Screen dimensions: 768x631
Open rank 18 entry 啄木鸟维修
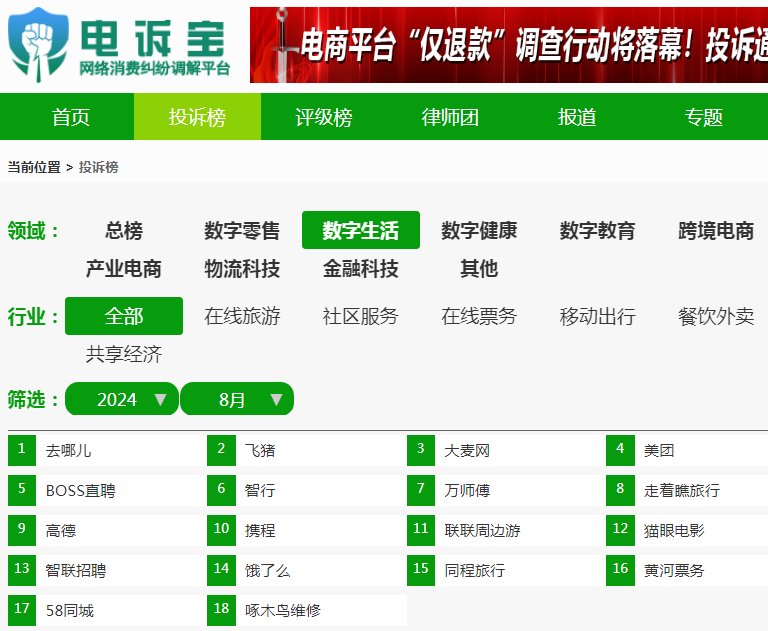coord(307,610)
